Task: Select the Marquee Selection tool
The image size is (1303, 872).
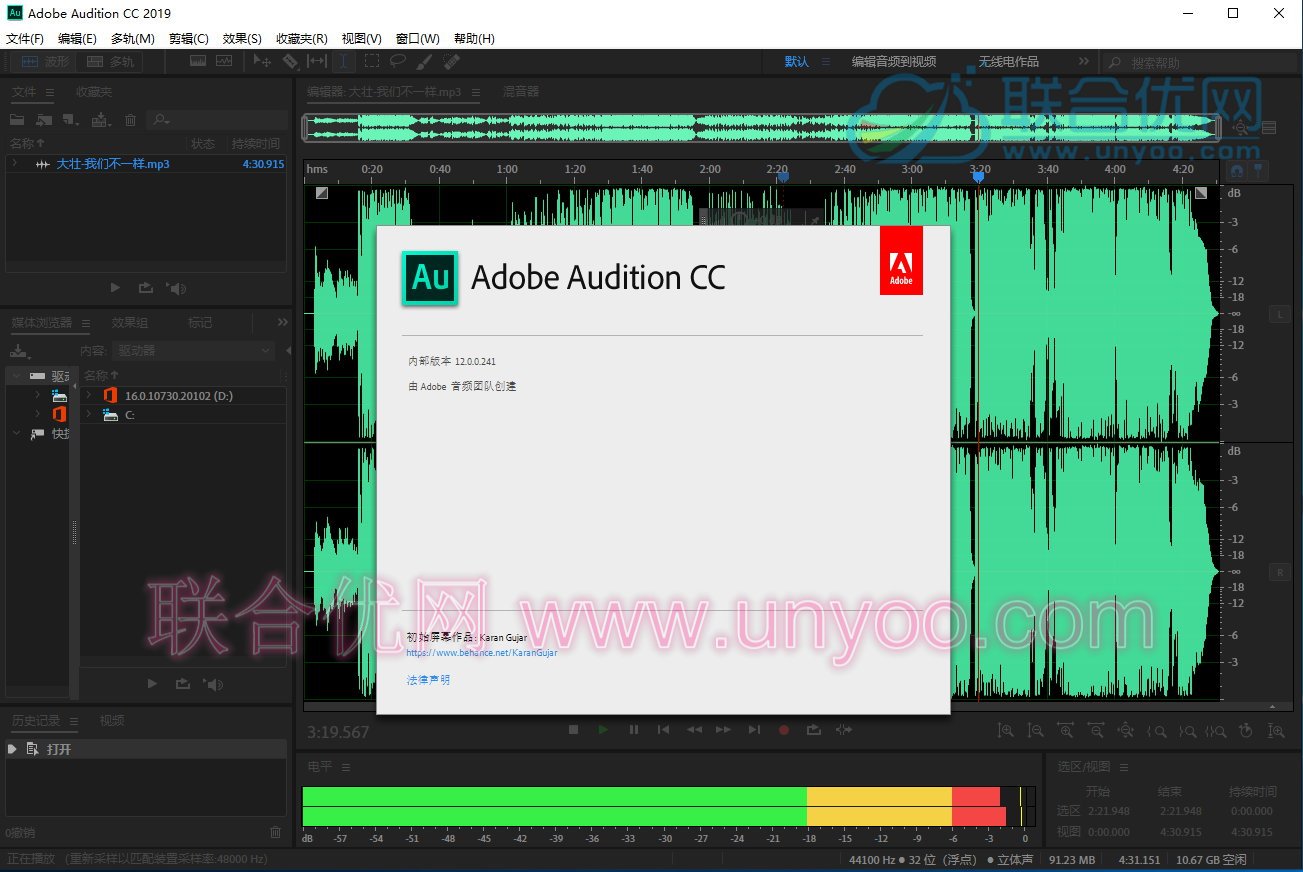Action: point(371,62)
